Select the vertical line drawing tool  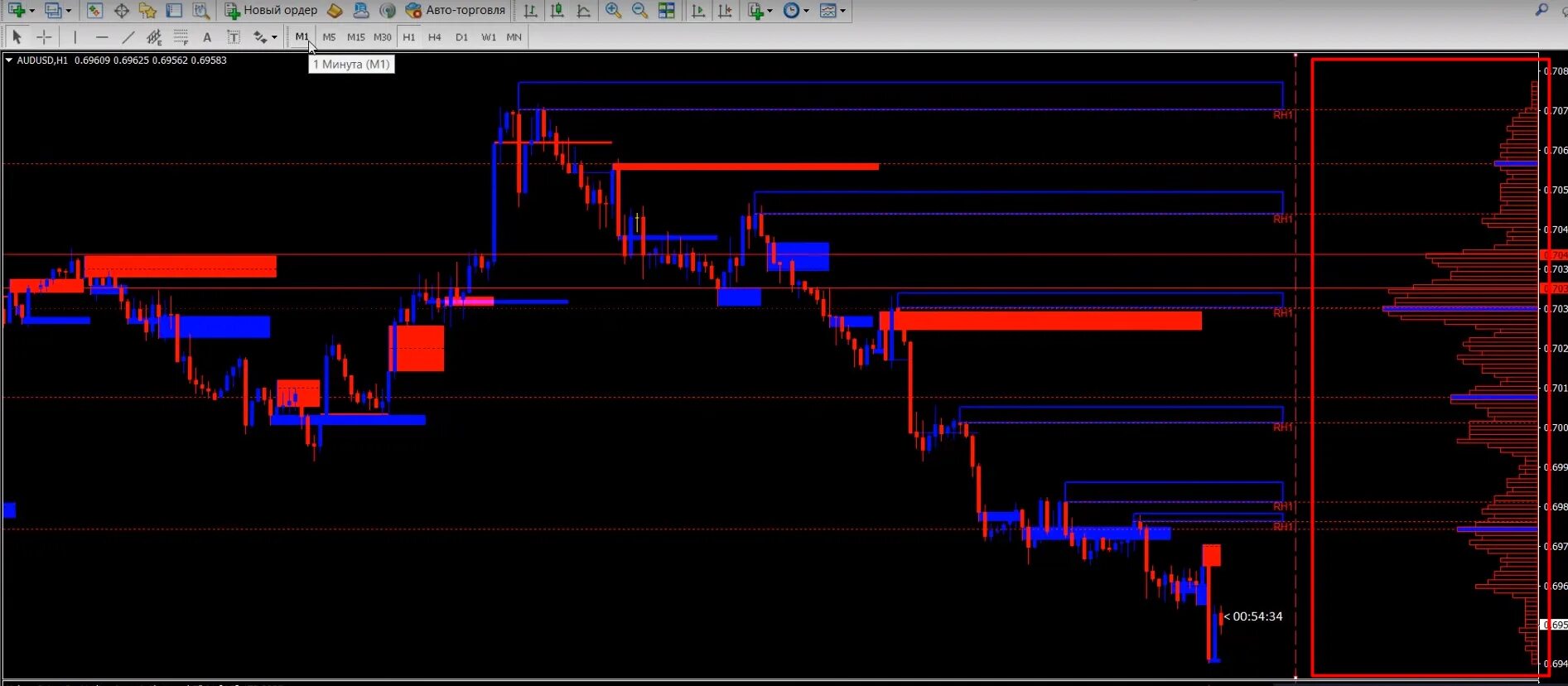(75, 37)
